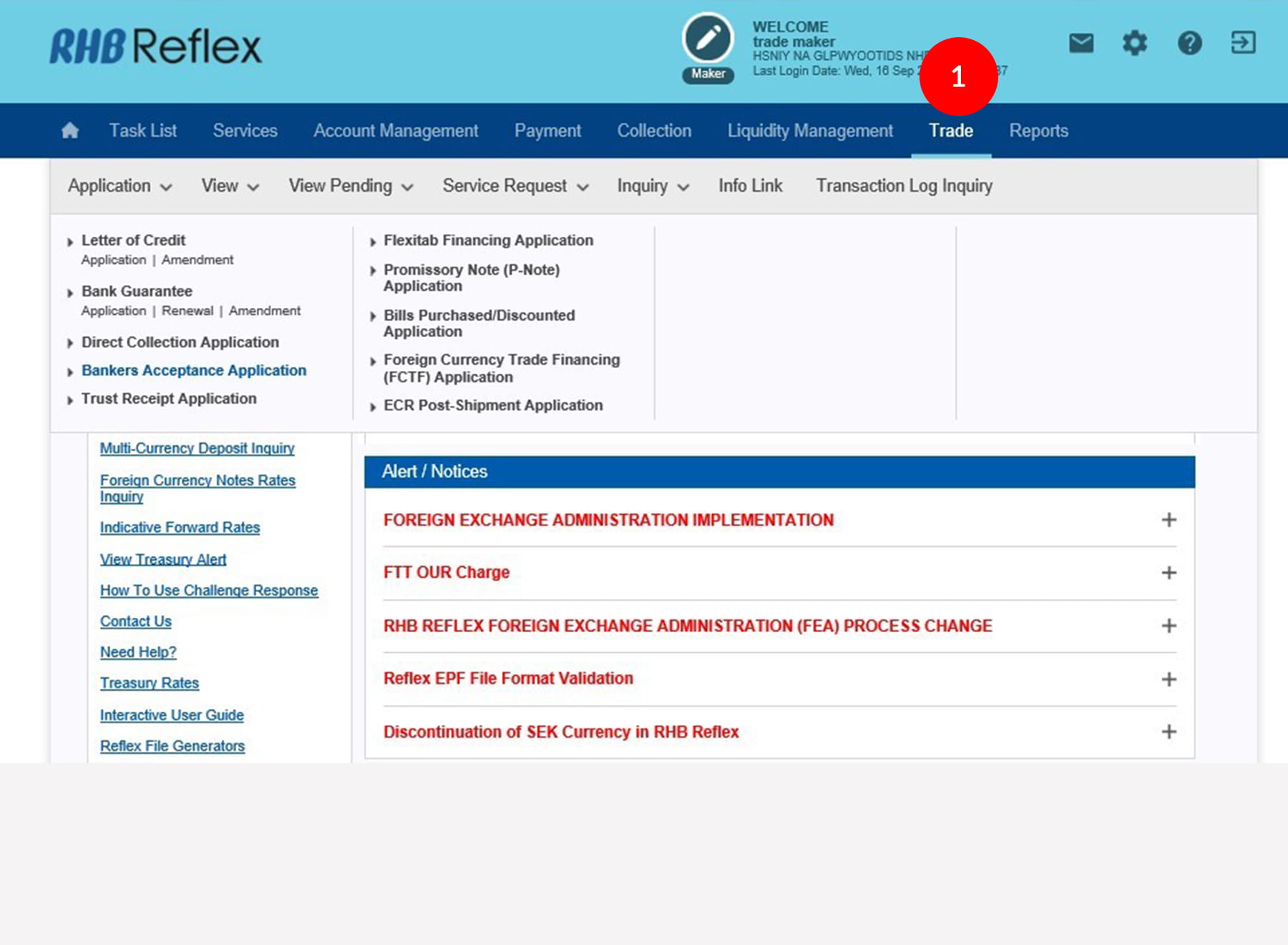Viewport: 1288px width, 945px height.
Task: Open the View Pending dropdown
Action: [x=351, y=186]
